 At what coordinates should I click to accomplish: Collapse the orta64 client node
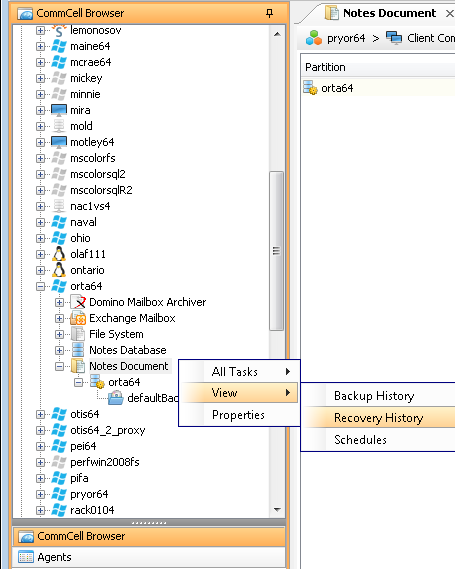pyautogui.click(x=41, y=286)
